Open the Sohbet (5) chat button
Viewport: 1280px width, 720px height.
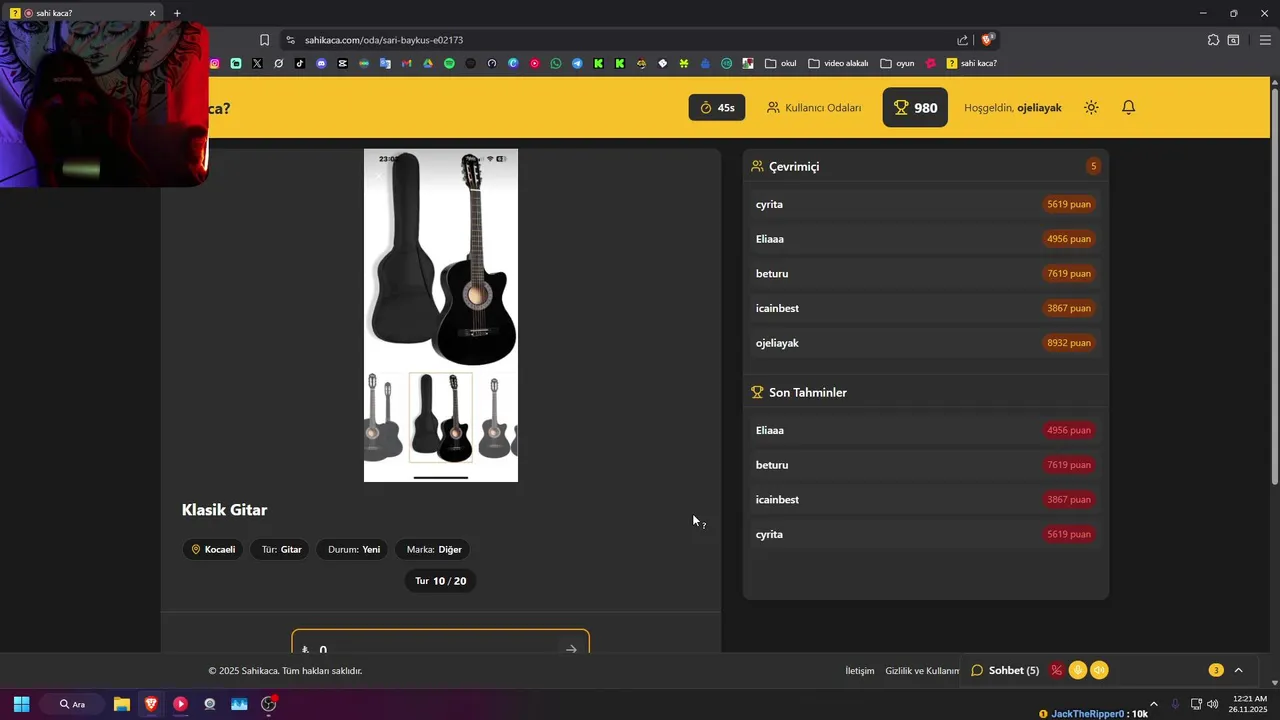(x=1005, y=670)
